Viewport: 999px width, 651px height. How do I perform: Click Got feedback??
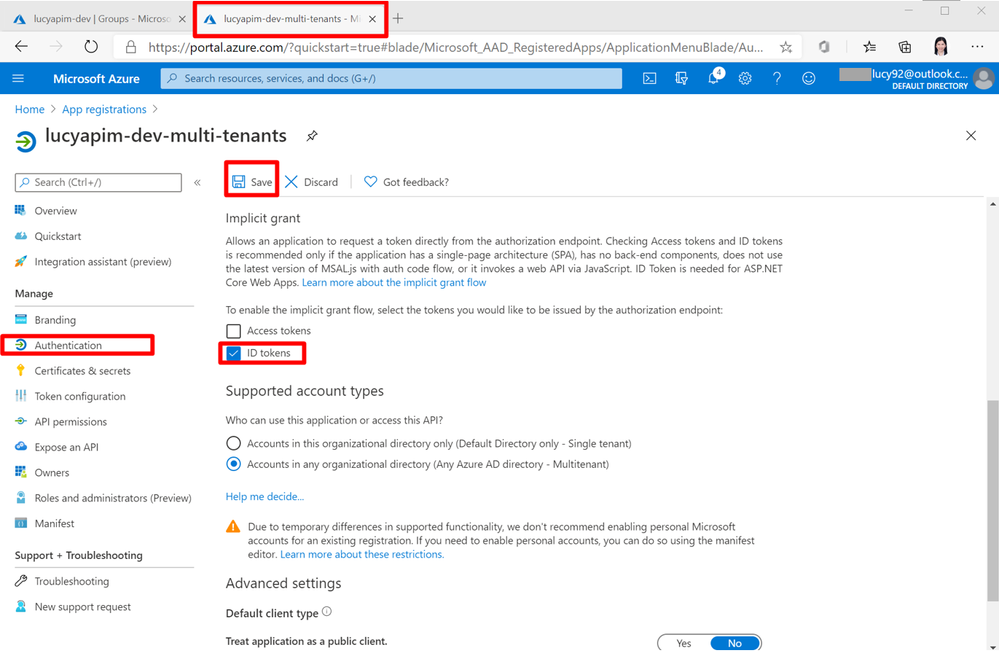(406, 182)
